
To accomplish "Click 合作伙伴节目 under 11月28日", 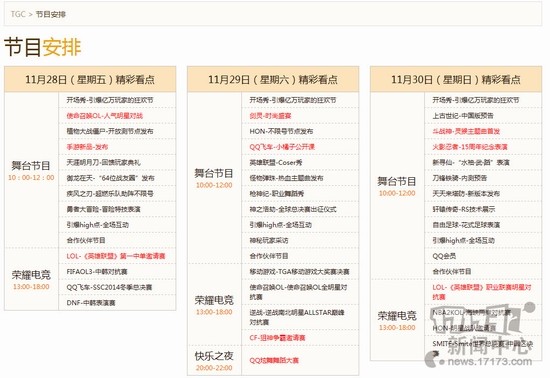I will [86, 241].
